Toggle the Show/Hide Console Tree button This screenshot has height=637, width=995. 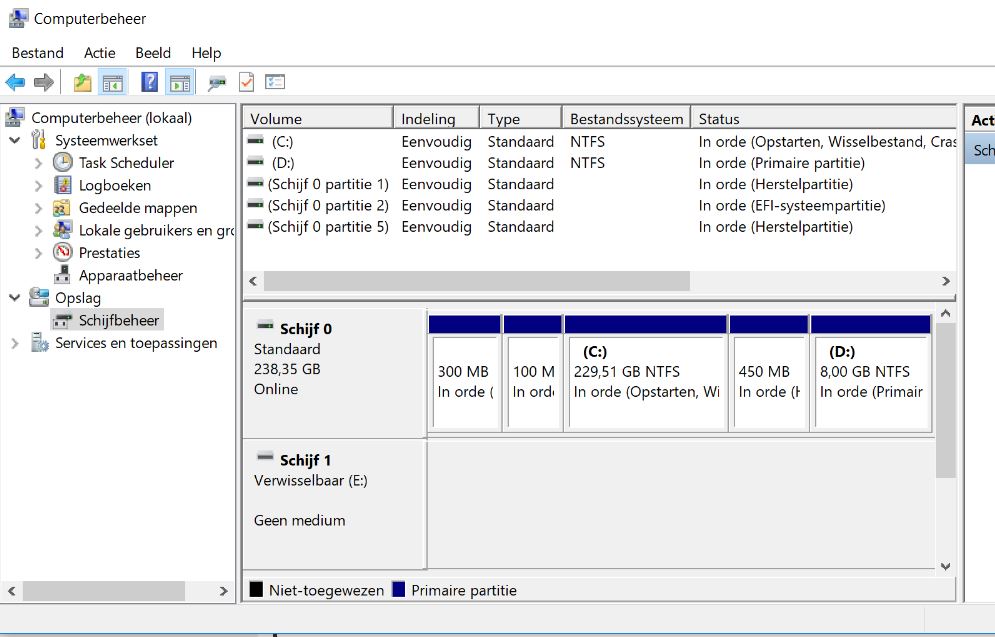113,82
